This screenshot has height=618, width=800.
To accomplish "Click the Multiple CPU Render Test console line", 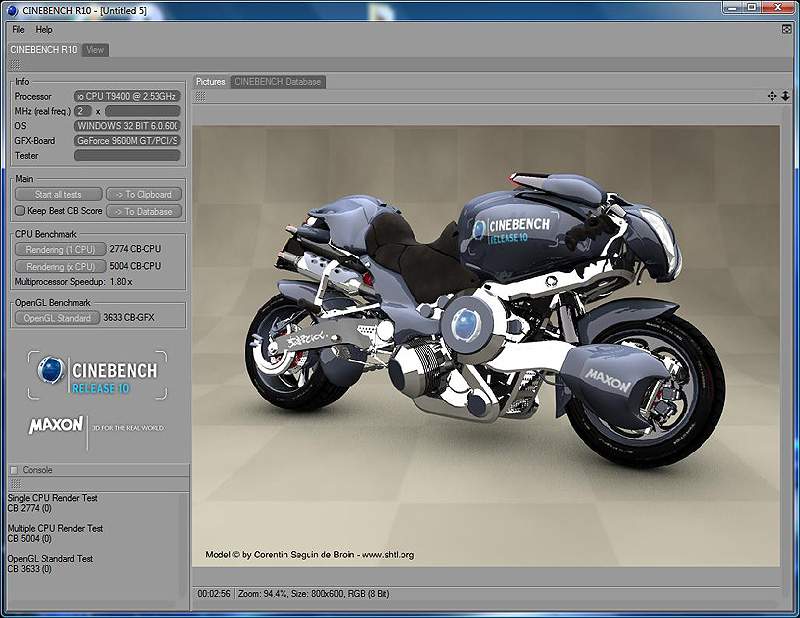I will pyautogui.click(x=55, y=528).
